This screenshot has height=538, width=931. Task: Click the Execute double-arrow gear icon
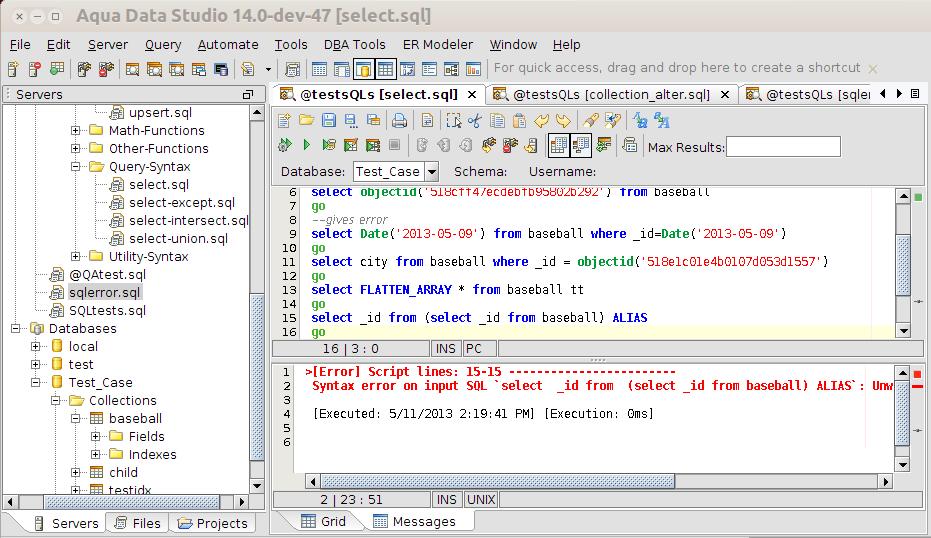pos(285,145)
